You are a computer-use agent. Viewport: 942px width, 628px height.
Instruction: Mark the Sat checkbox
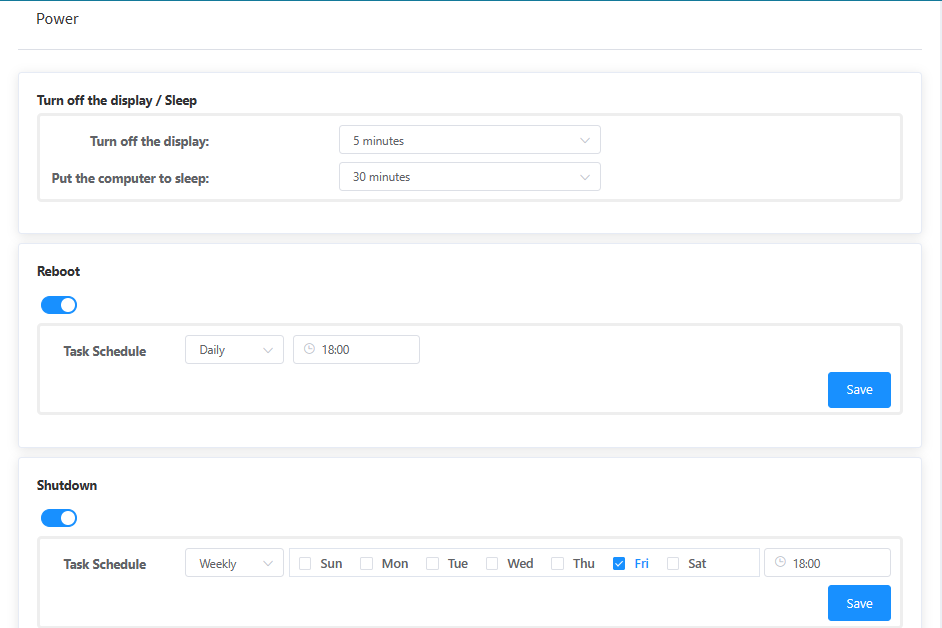(x=673, y=564)
